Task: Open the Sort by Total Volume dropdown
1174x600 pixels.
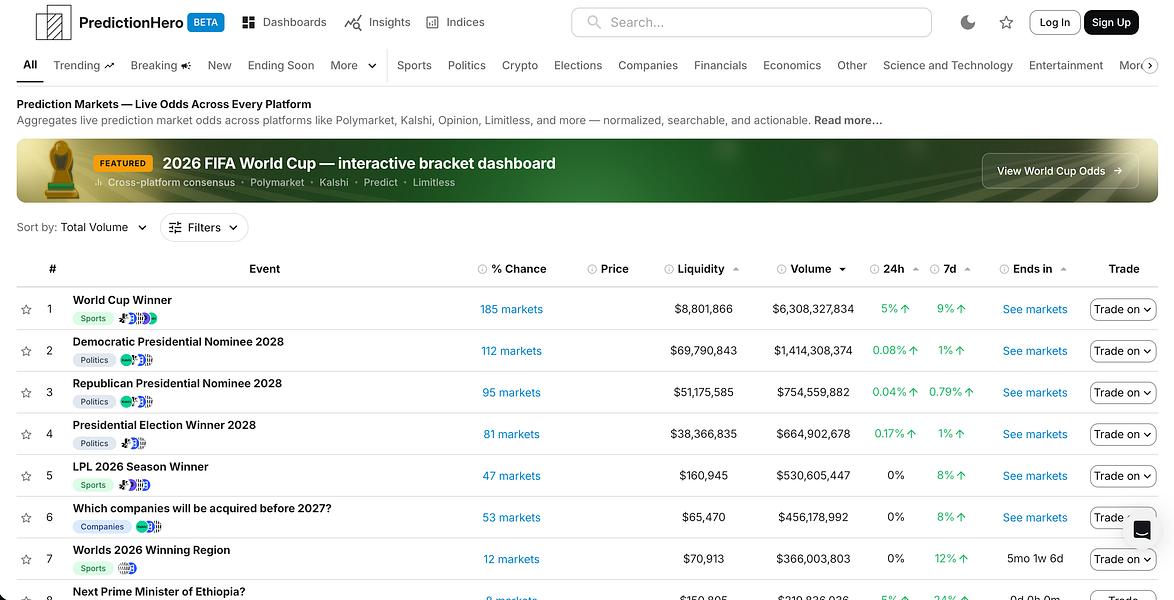Action: [x=82, y=227]
